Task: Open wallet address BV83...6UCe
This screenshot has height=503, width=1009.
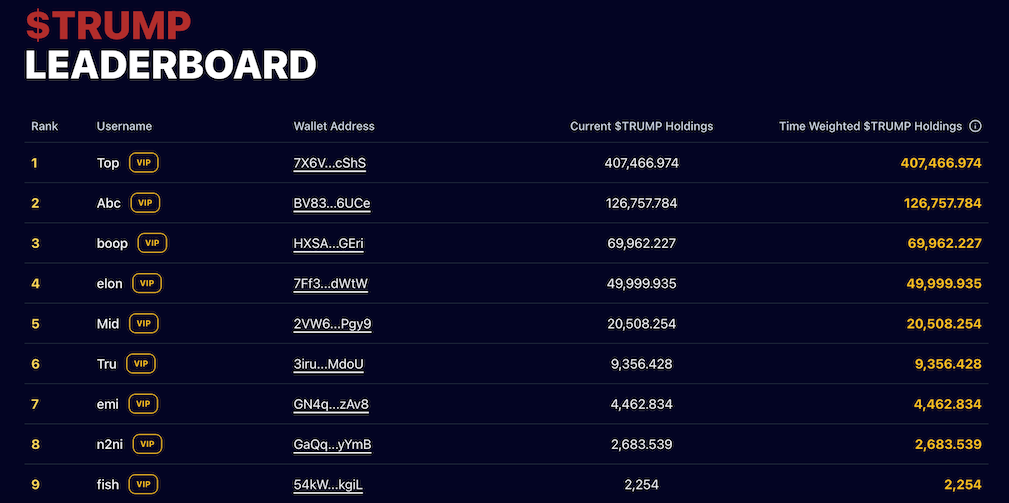Action: pyautogui.click(x=332, y=203)
